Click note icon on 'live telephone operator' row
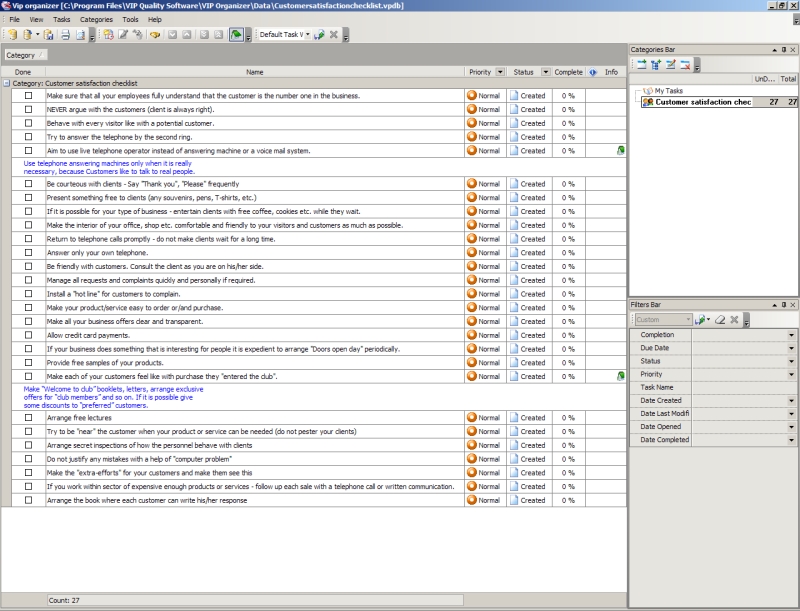 click(620, 150)
